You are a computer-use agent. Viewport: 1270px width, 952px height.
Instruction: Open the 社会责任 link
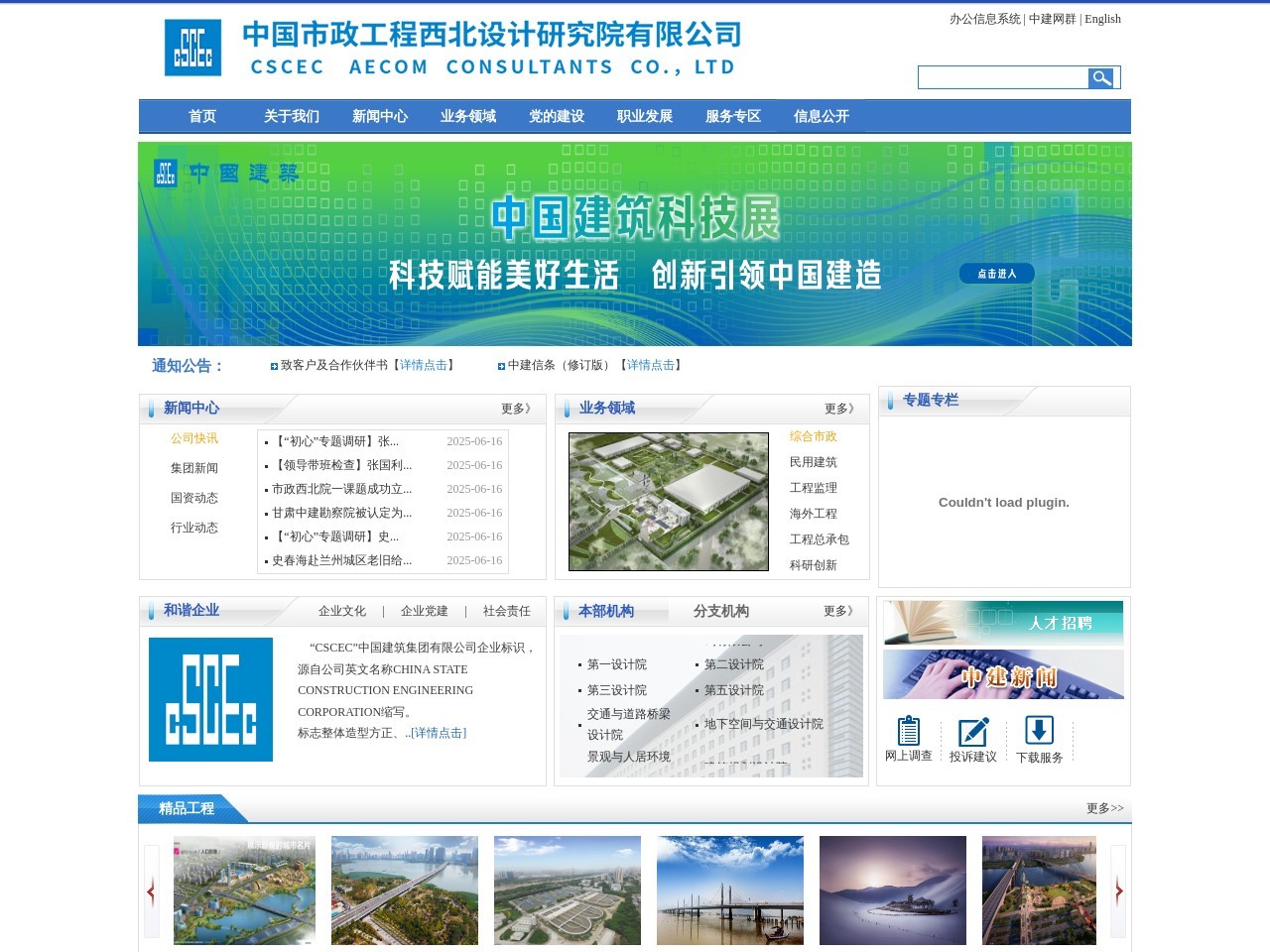pos(507,611)
